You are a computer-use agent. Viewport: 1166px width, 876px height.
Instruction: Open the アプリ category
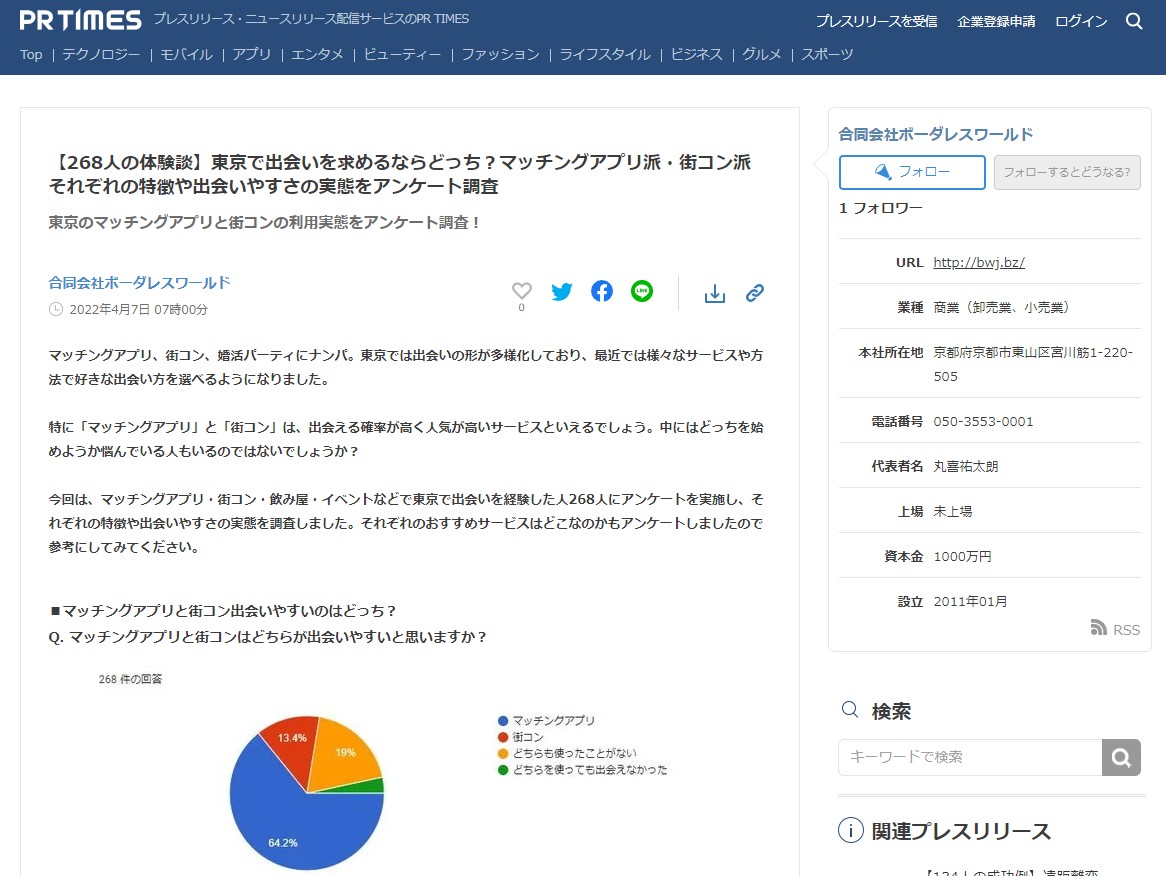click(251, 54)
